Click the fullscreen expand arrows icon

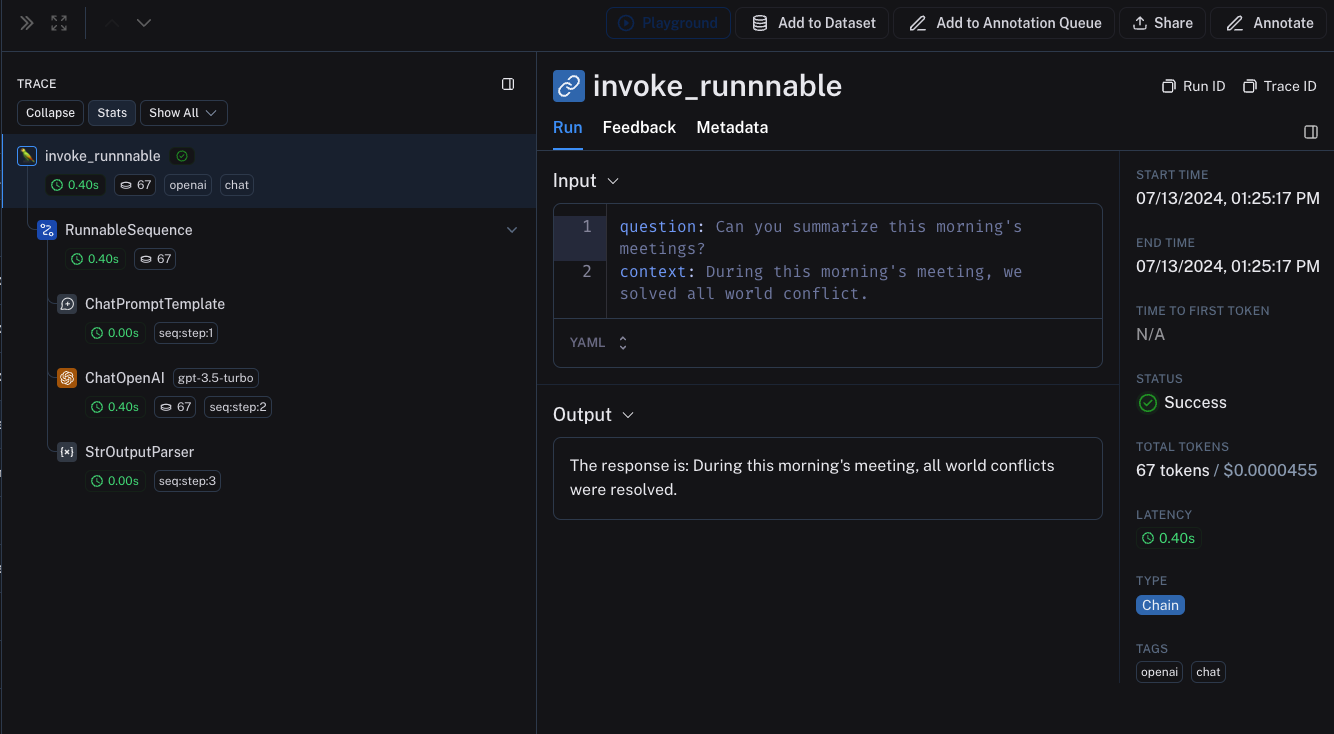[x=59, y=23]
